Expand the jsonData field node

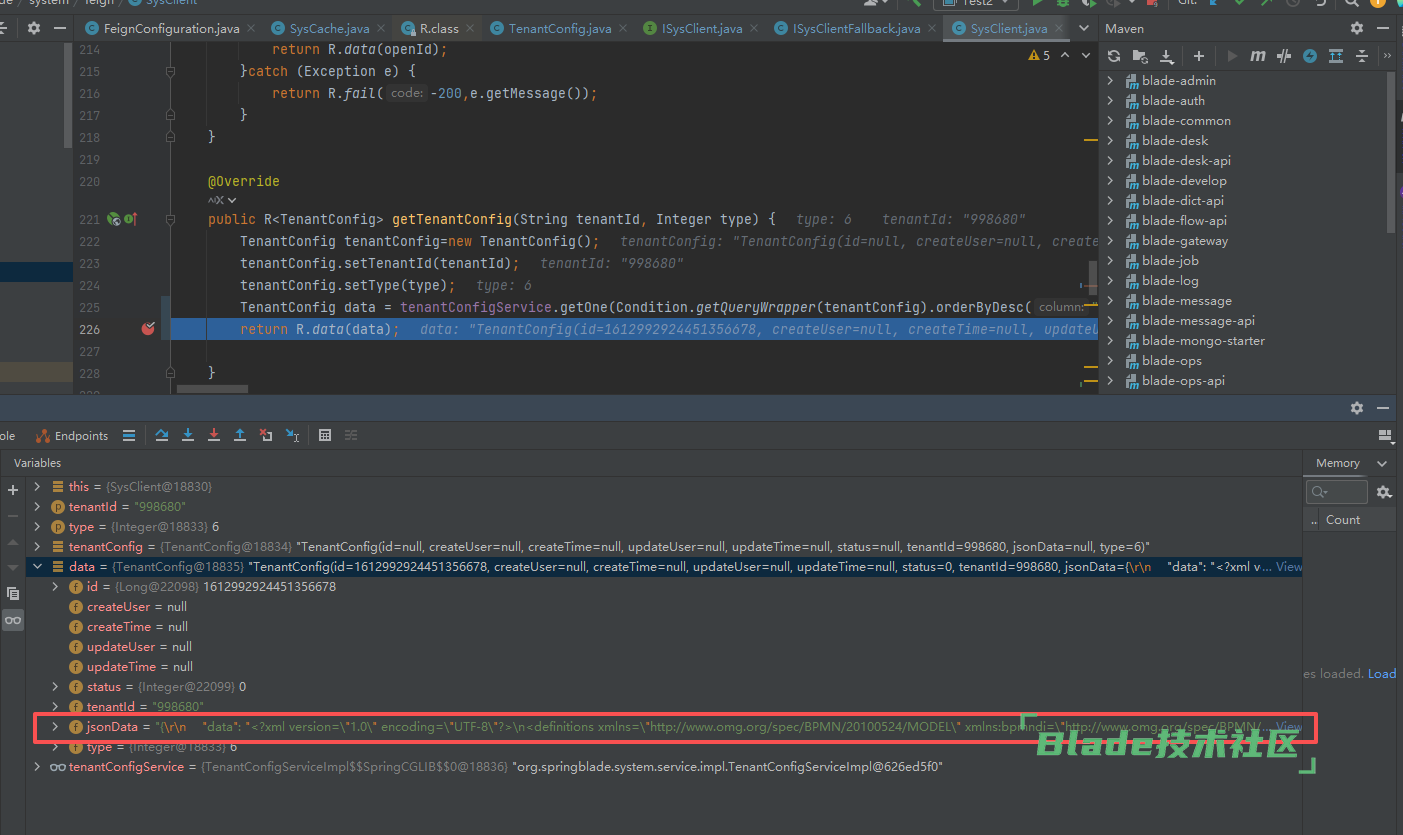(x=56, y=727)
